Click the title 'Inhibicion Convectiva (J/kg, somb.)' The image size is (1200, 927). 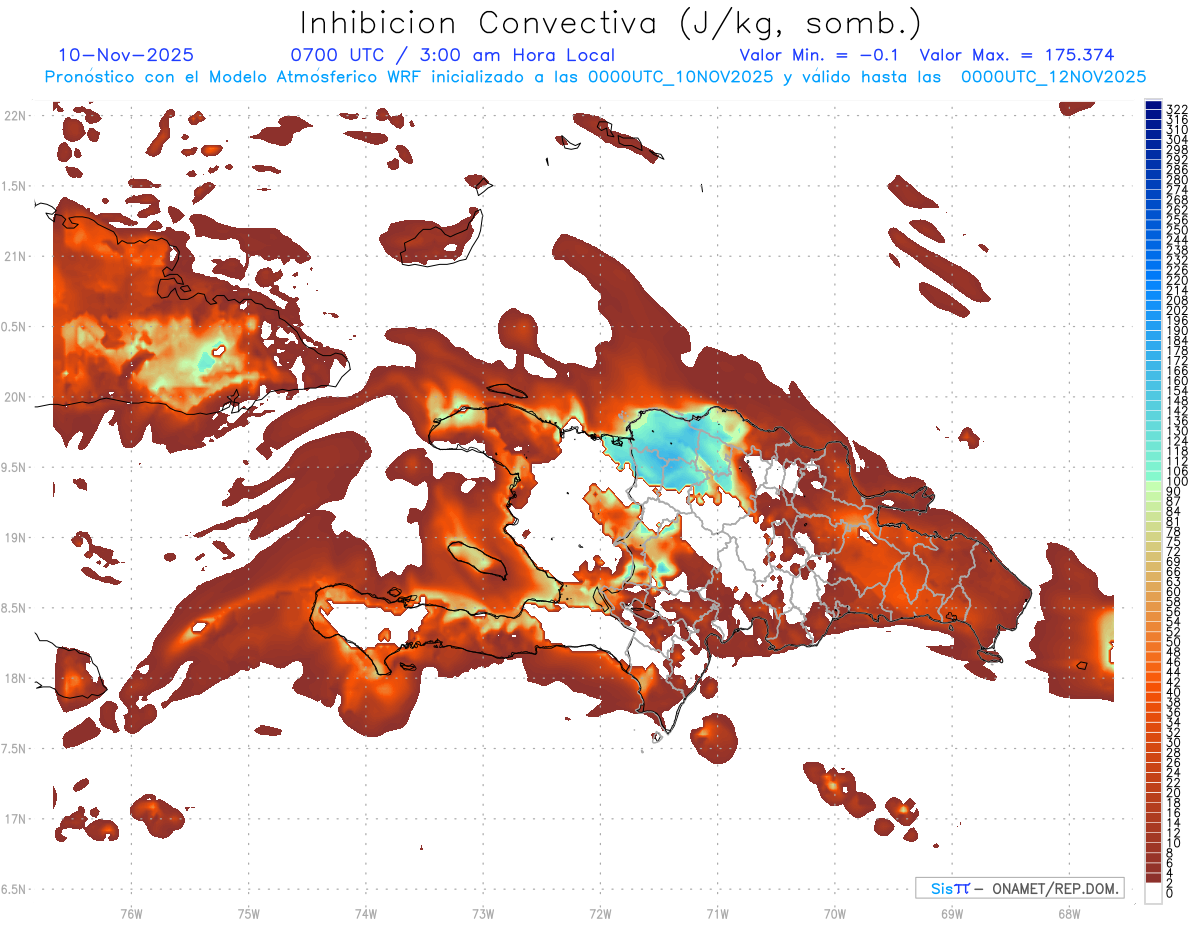[x=611, y=23]
